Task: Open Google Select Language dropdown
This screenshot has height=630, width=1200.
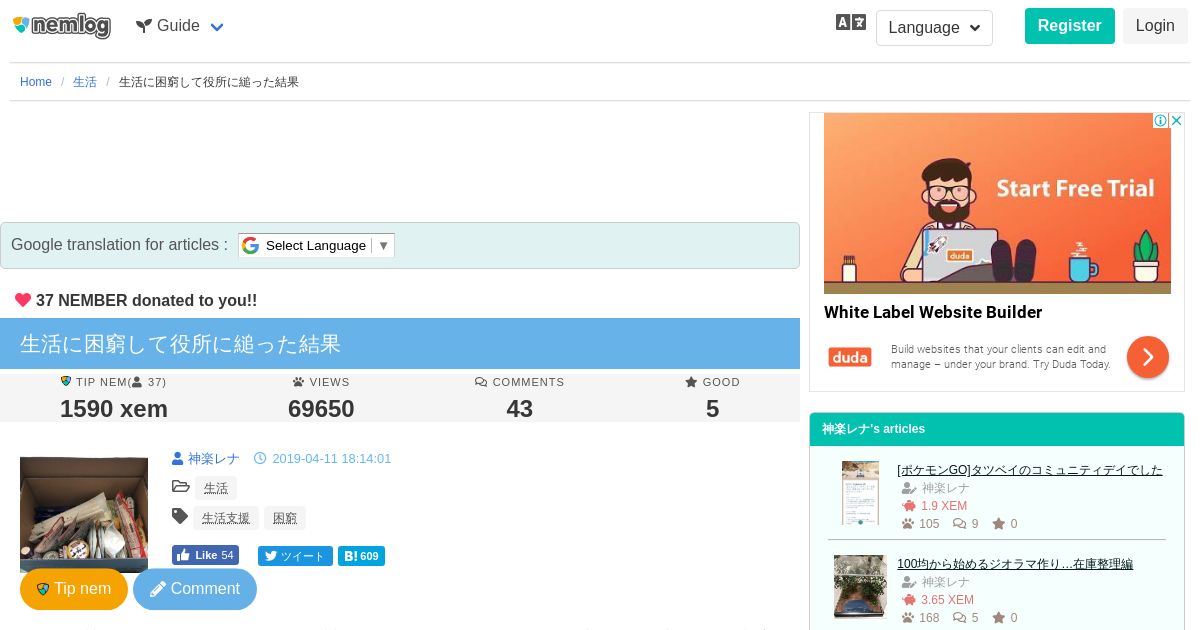Action: pyautogui.click(x=316, y=245)
